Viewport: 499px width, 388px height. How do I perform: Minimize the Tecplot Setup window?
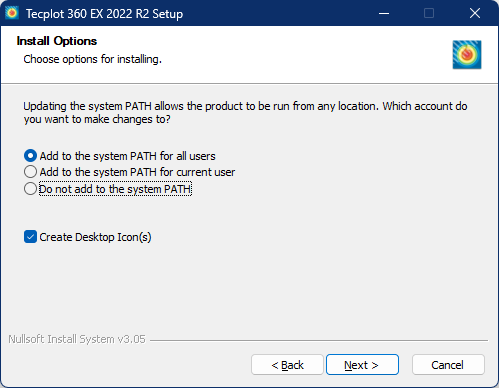click(x=384, y=13)
